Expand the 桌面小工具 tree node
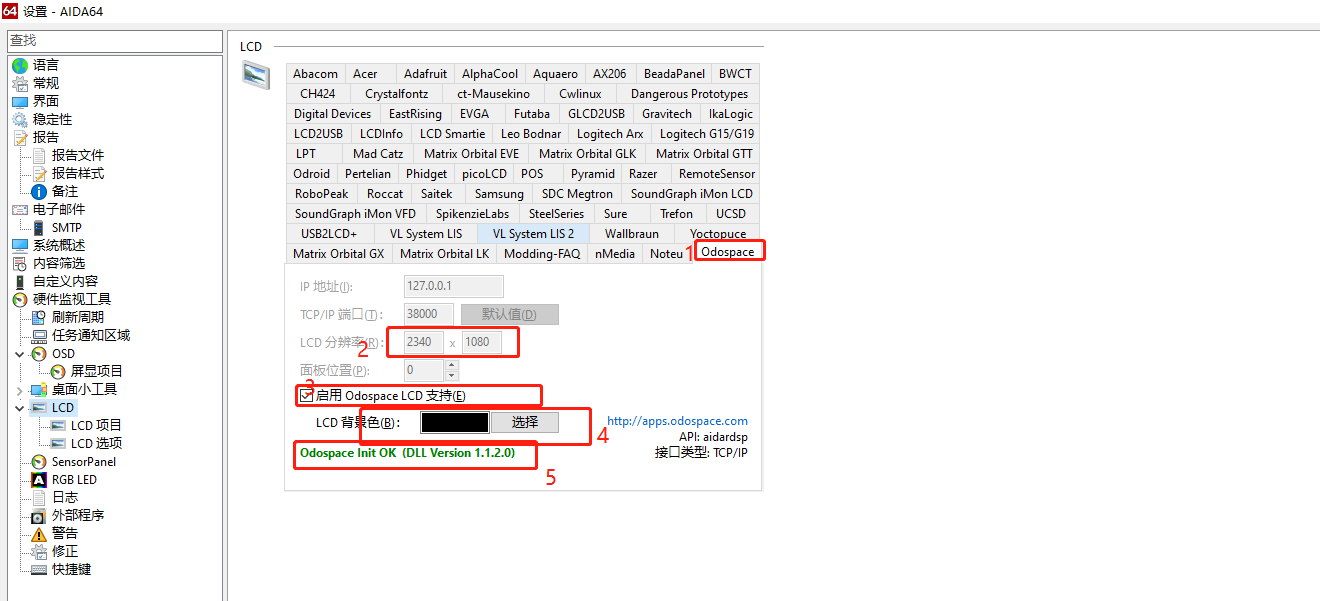1320x601 pixels. coord(20,389)
